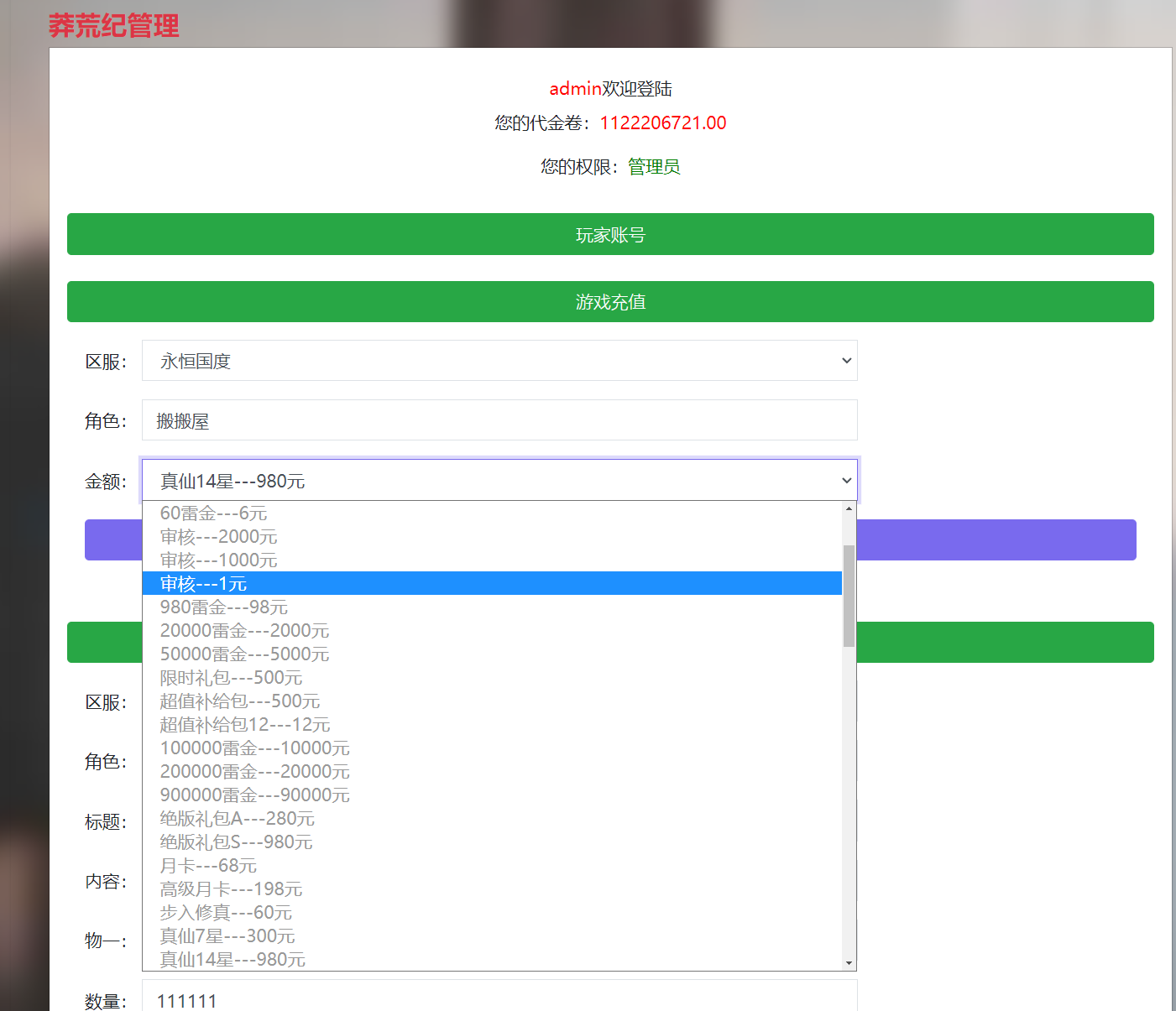The image size is (1176, 1011).
Task: Choose 超值补给包12---12元 option
Action: [x=245, y=724]
